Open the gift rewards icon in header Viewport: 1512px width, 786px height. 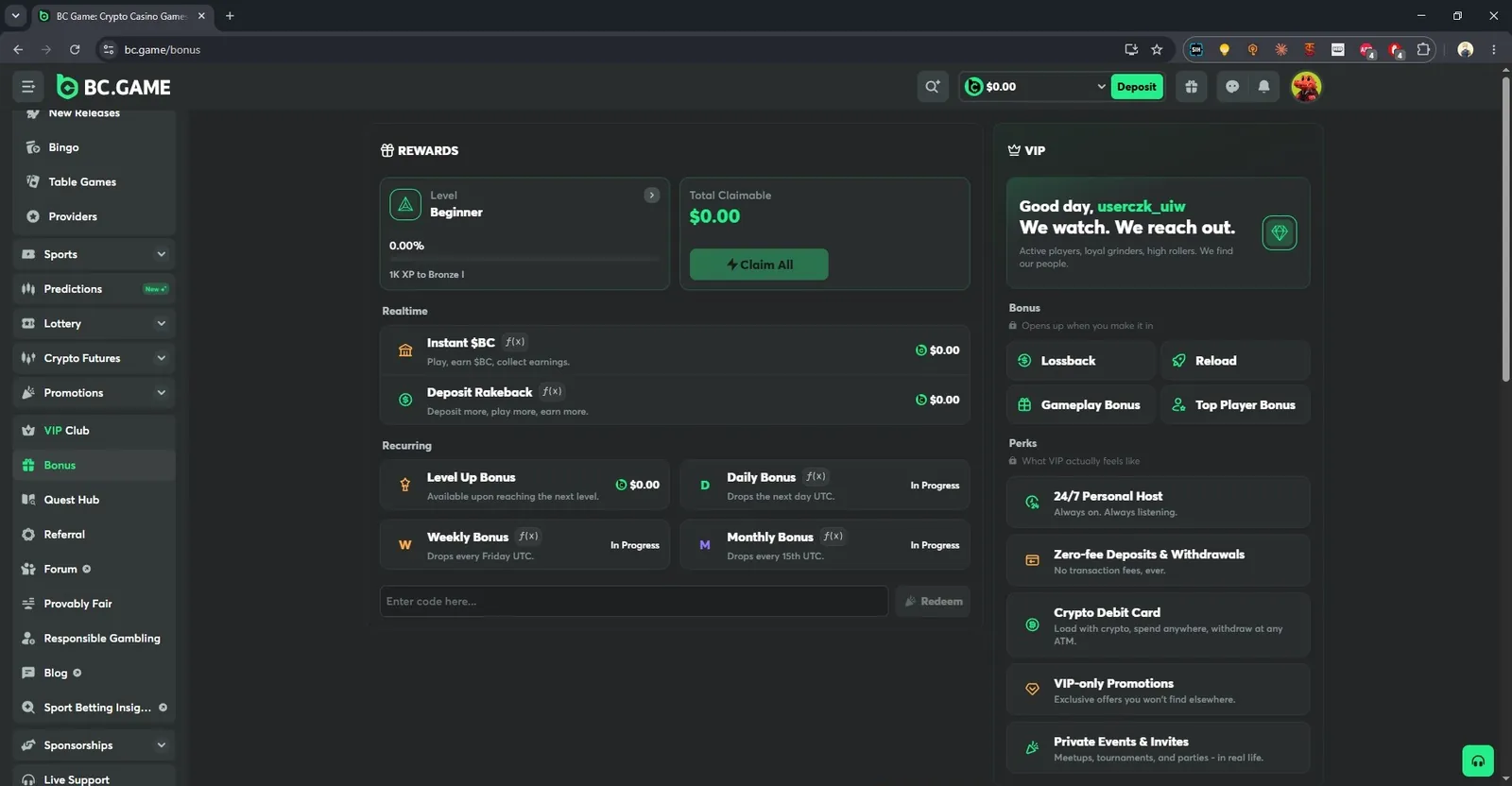1191,87
